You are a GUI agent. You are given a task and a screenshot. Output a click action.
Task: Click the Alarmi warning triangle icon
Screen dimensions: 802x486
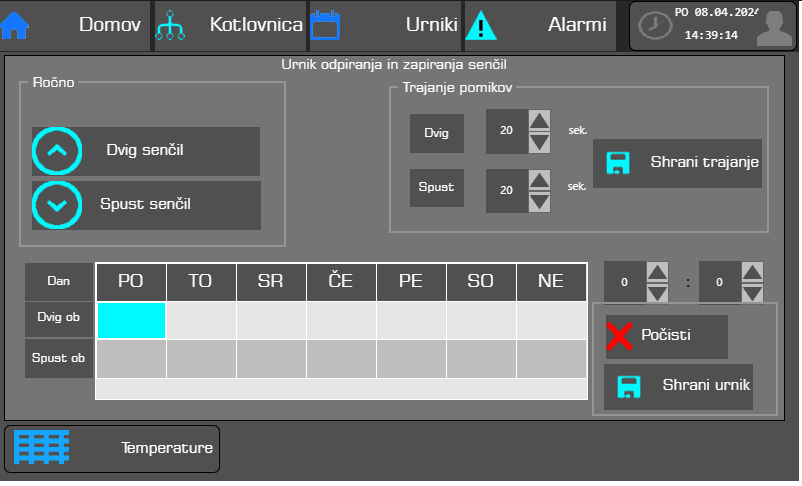(x=481, y=26)
